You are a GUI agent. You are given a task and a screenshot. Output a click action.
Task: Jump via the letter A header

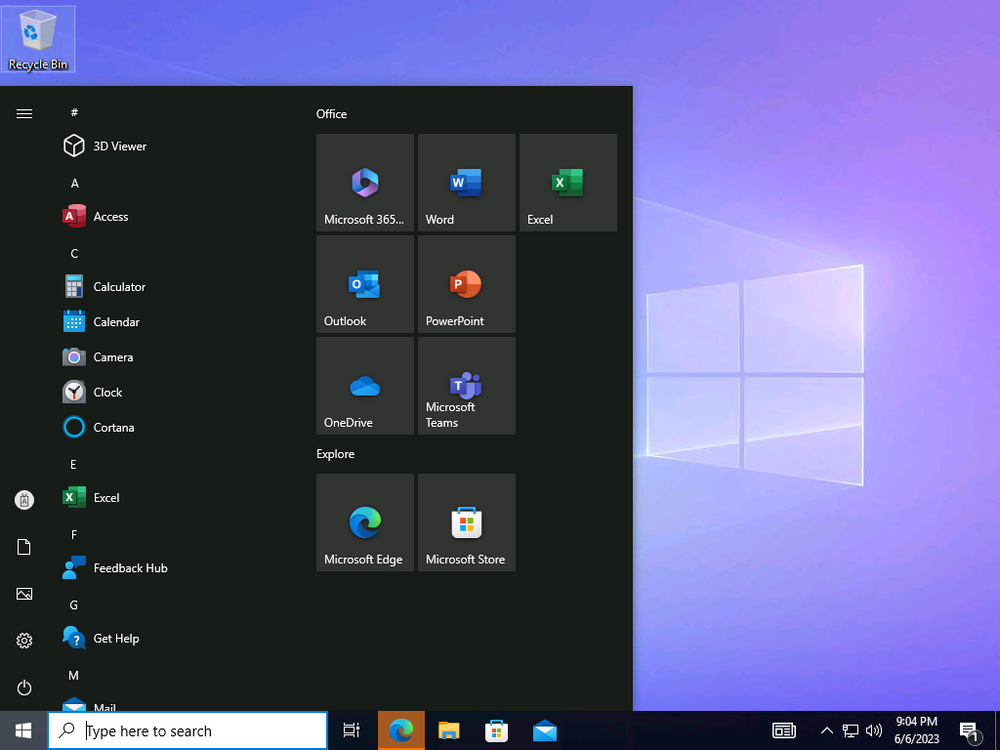coord(75,184)
